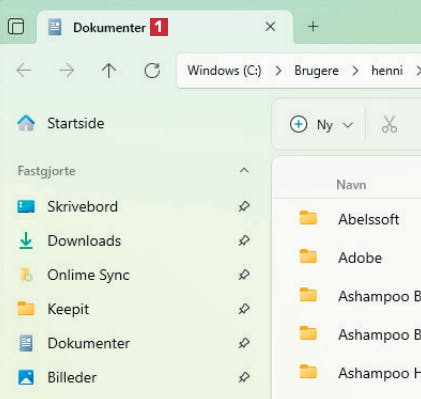Click the Brugere breadcrumb
The height and width of the screenshot is (399, 421).
pyautogui.click(x=316, y=71)
